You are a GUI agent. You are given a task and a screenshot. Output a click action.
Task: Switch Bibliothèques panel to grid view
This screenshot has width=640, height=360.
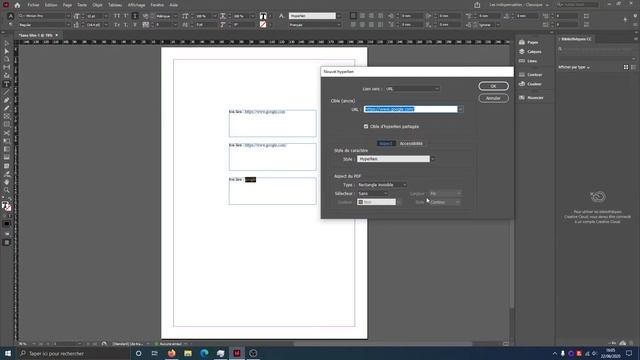626,67
